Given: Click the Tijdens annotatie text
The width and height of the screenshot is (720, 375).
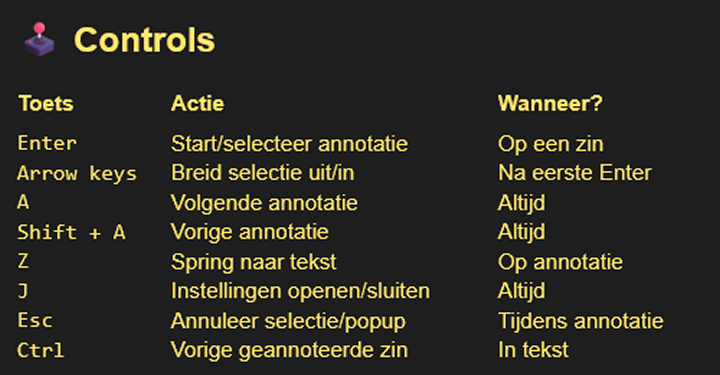Looking at the screenshot, I should click(580, 321).
